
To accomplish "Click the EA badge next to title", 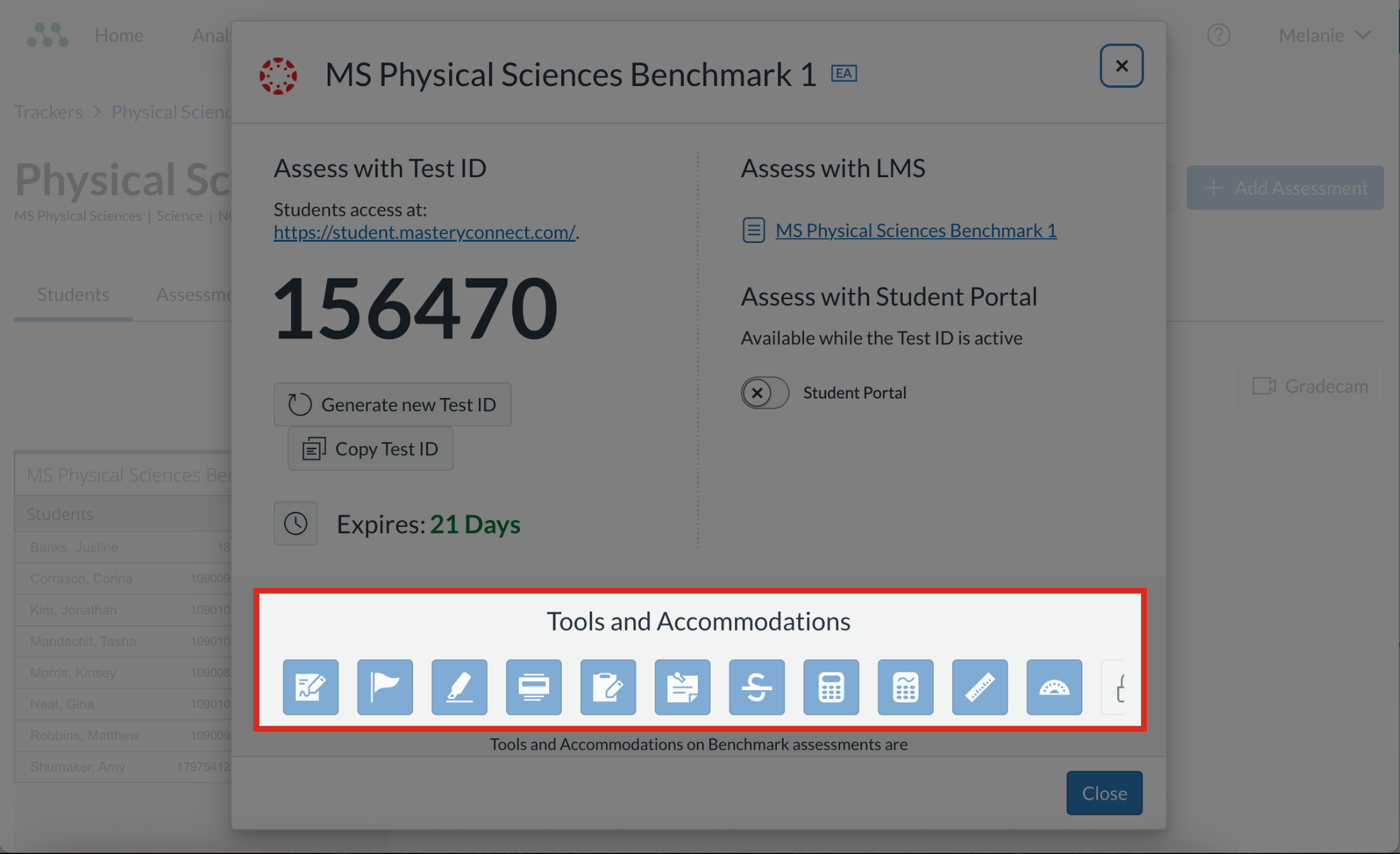I will point(844,73).
